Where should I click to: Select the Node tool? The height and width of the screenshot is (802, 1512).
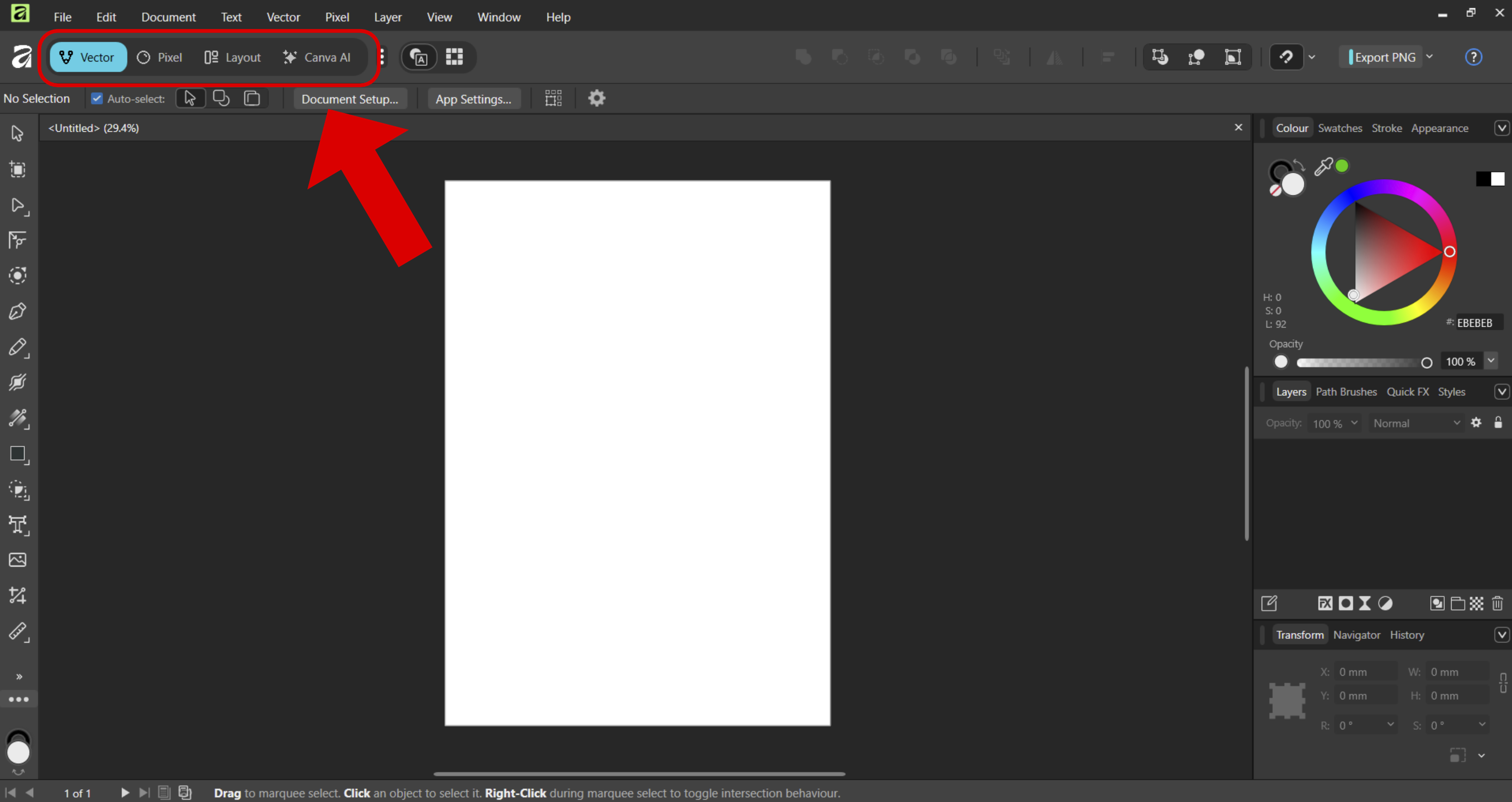click(18, 205)
